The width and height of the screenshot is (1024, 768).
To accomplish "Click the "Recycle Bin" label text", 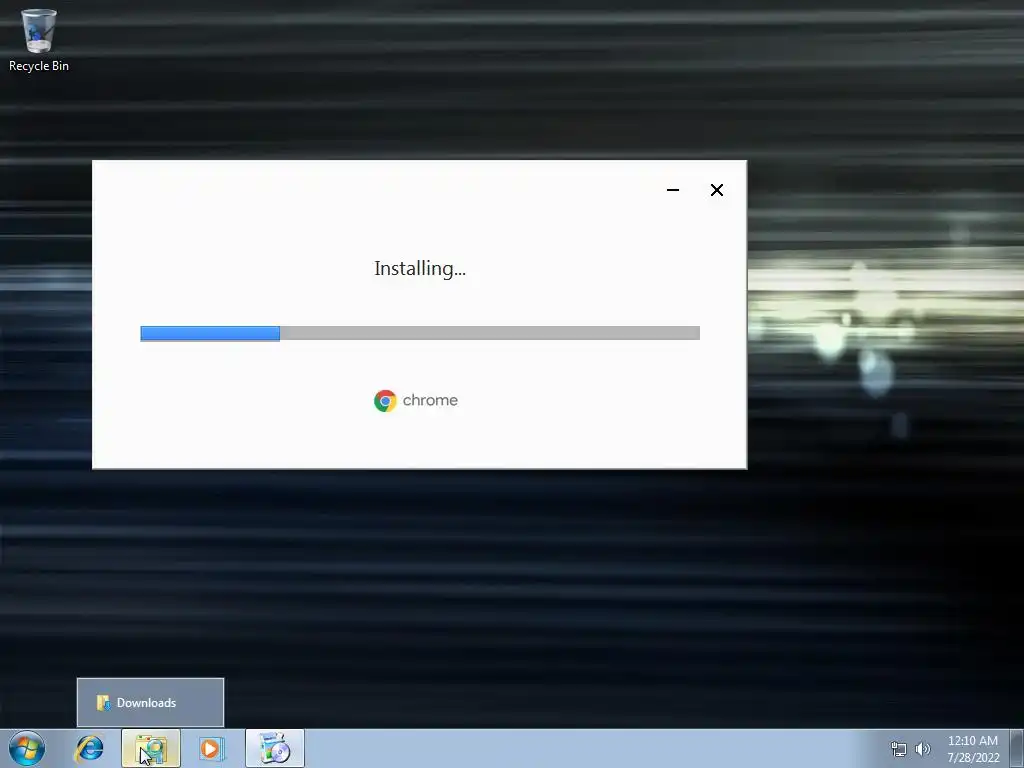I will 39,66.
